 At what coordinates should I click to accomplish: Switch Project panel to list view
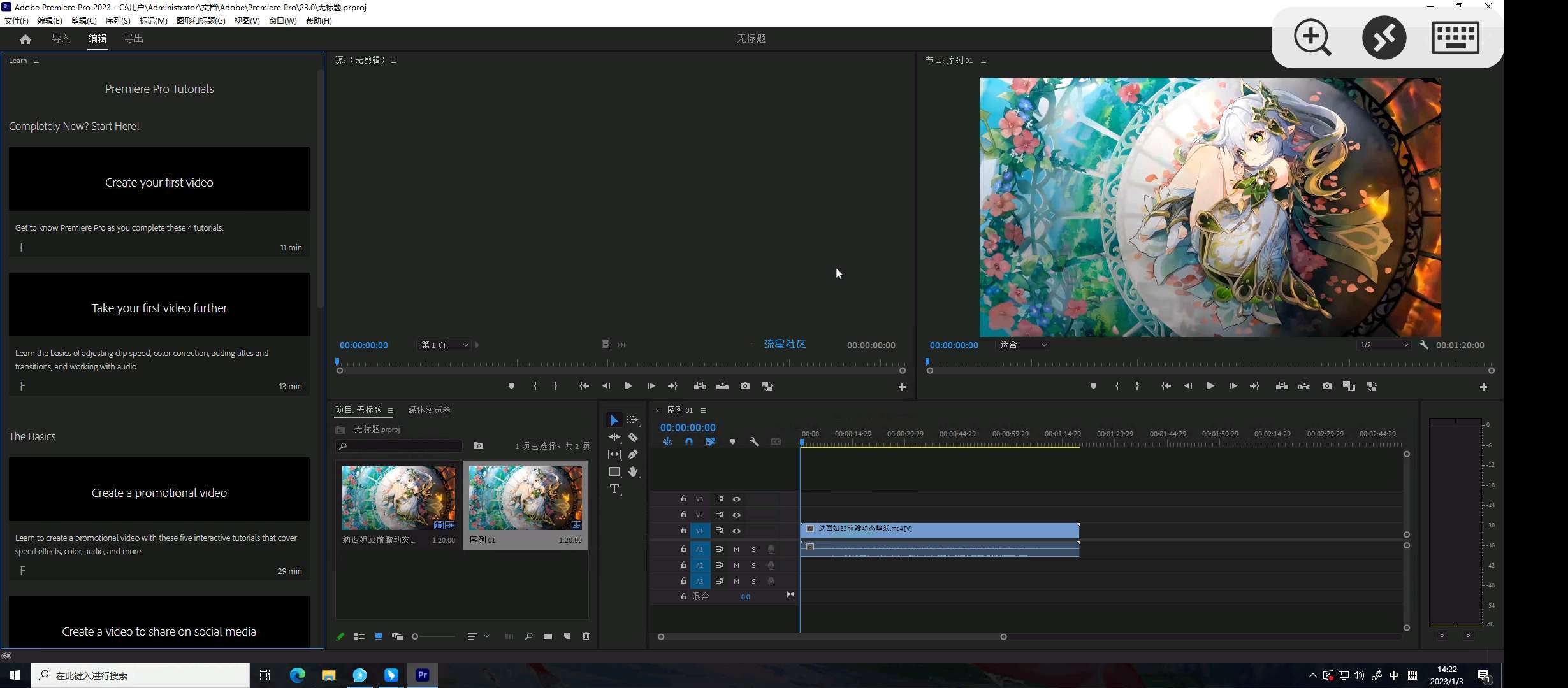pyautogui.click(x=359, y=636)
